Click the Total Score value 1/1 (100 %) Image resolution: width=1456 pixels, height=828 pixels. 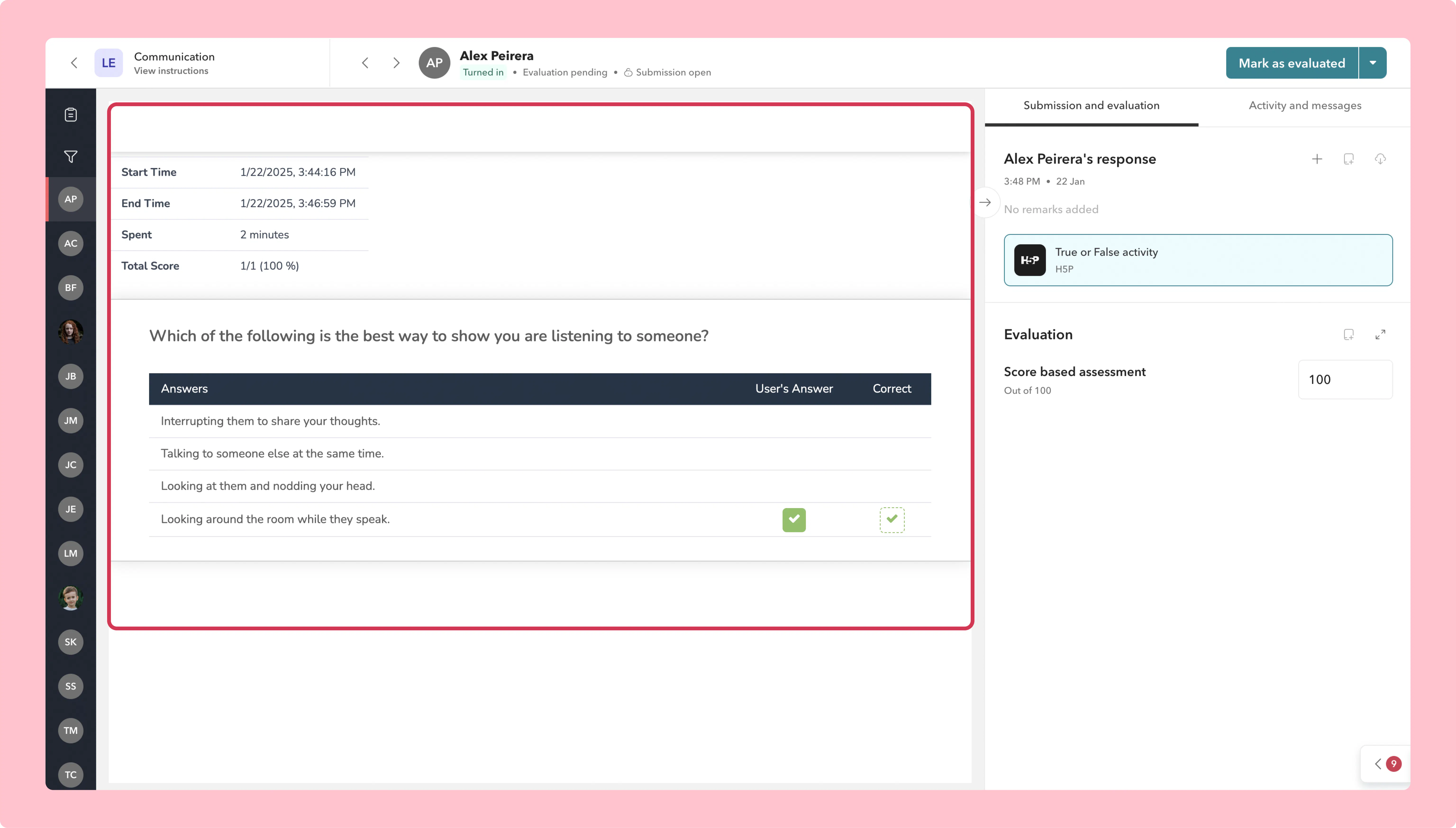(x=269, y=266)
